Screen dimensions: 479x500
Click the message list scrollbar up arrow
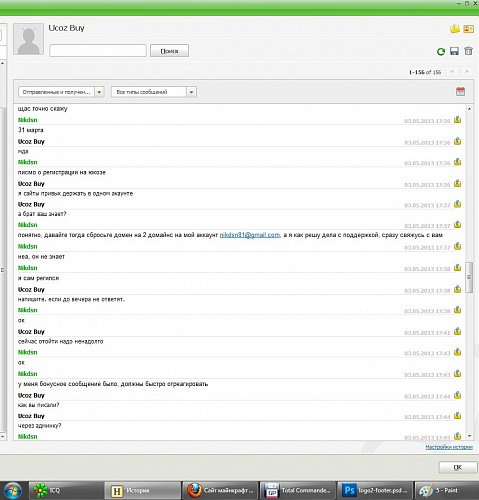point(469,109)
